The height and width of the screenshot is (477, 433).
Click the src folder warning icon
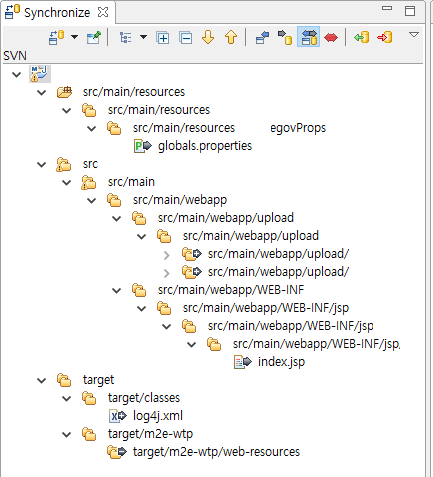[x=64, y=164]
